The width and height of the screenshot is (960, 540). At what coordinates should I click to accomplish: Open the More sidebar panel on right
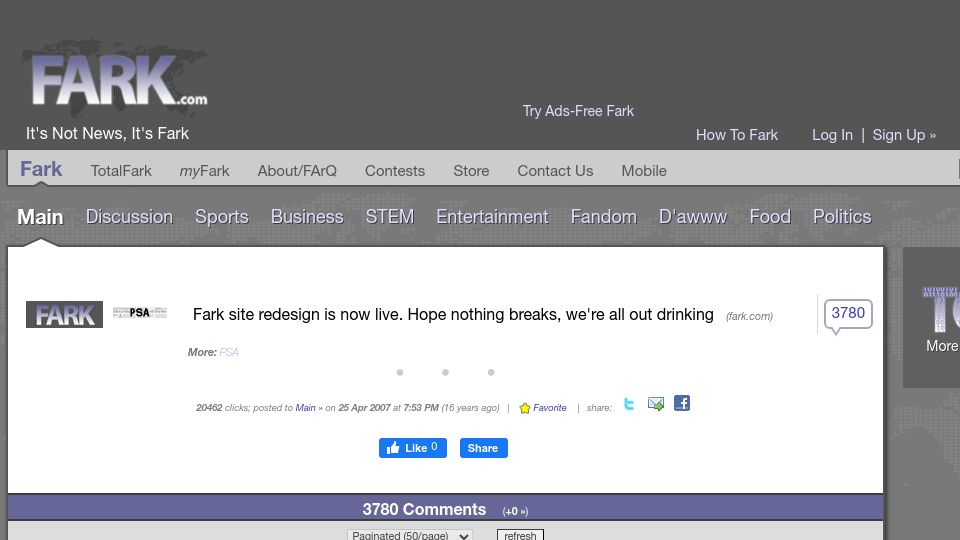tap(932, 317)
